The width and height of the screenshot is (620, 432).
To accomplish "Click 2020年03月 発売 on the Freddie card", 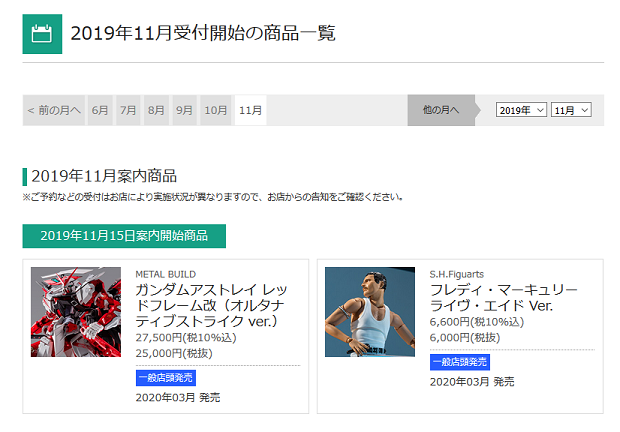I will point(472,382).
